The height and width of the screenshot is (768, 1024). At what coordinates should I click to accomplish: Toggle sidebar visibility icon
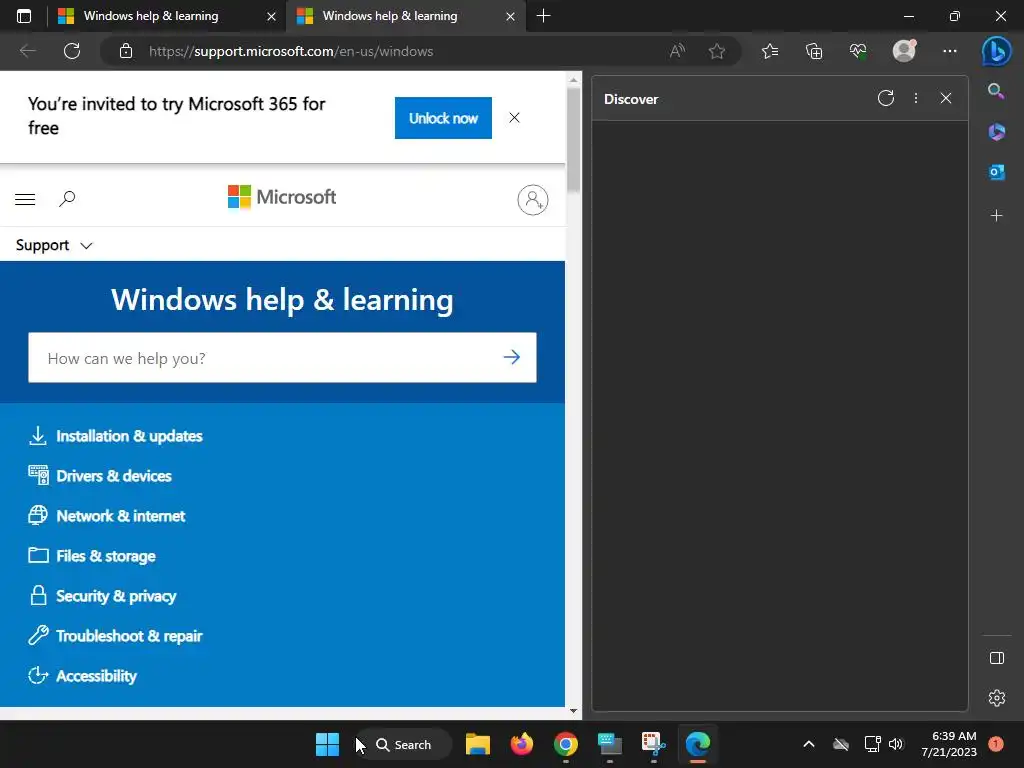click(997, 658)
